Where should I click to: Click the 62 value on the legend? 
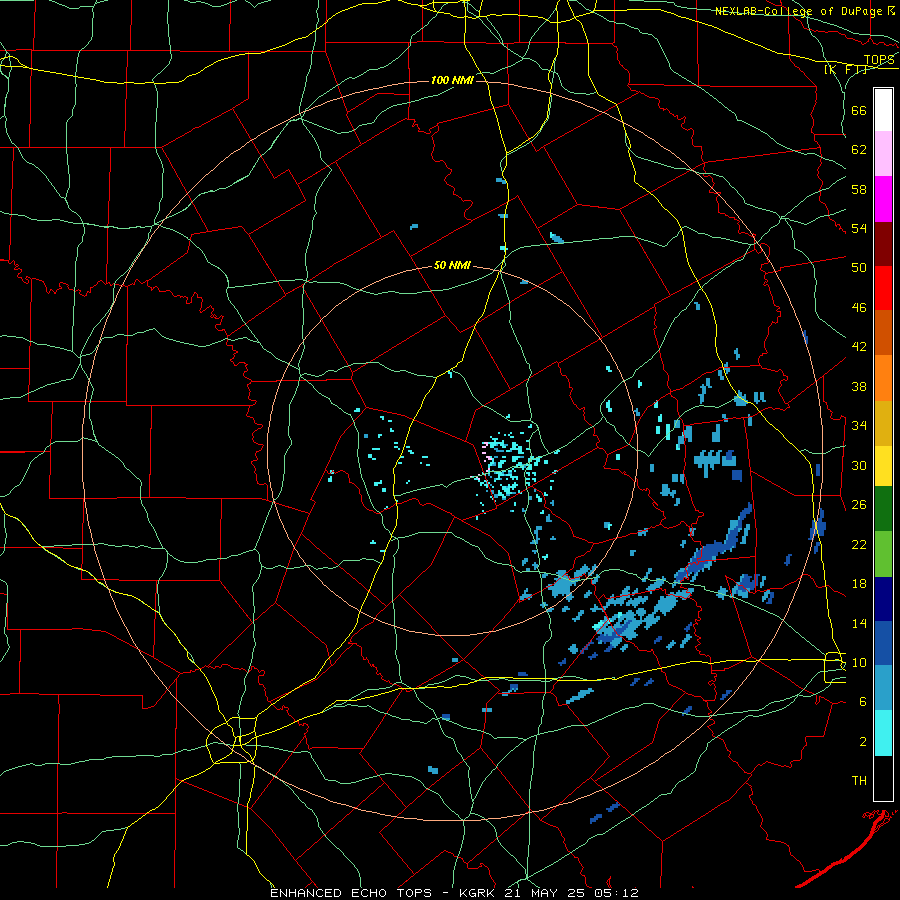point(859,150)
